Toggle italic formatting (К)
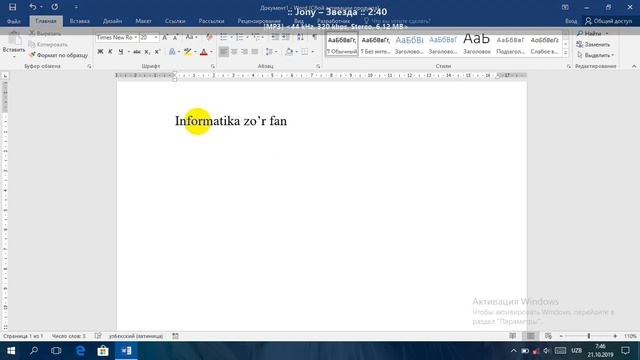This screenshot has width=640, height=360. click(110, 52)
